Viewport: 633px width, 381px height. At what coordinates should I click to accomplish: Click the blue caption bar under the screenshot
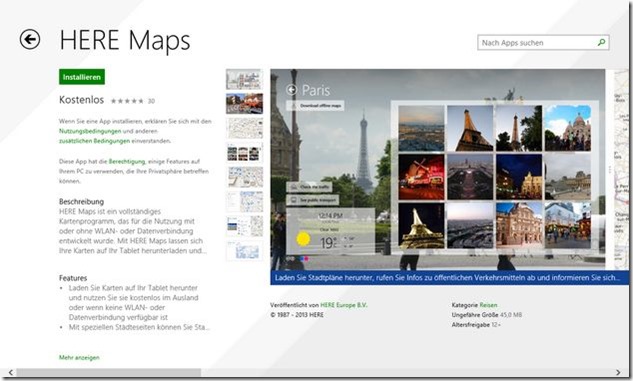coord(449,278)
